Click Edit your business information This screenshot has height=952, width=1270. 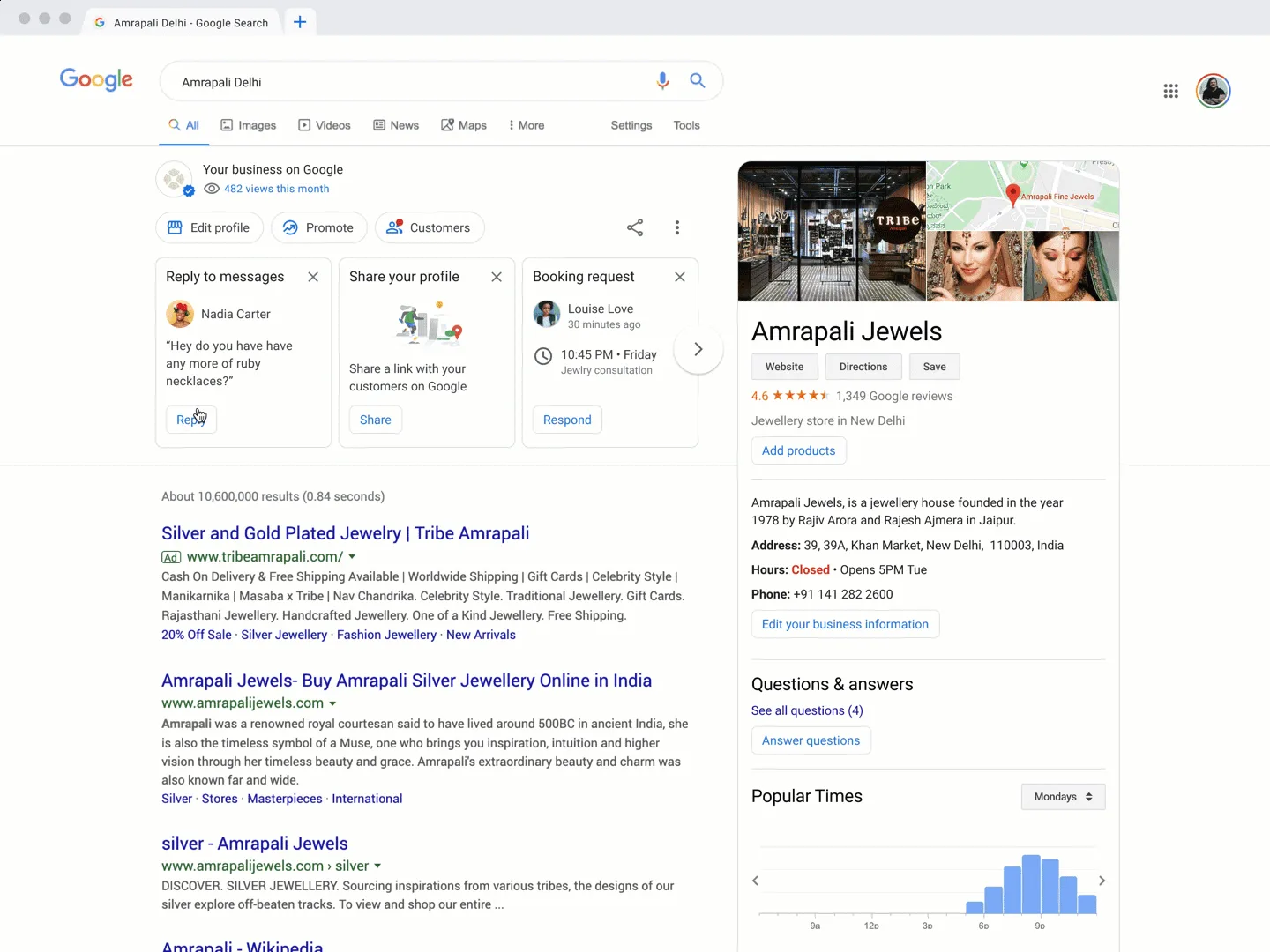[x=846, y=624]
